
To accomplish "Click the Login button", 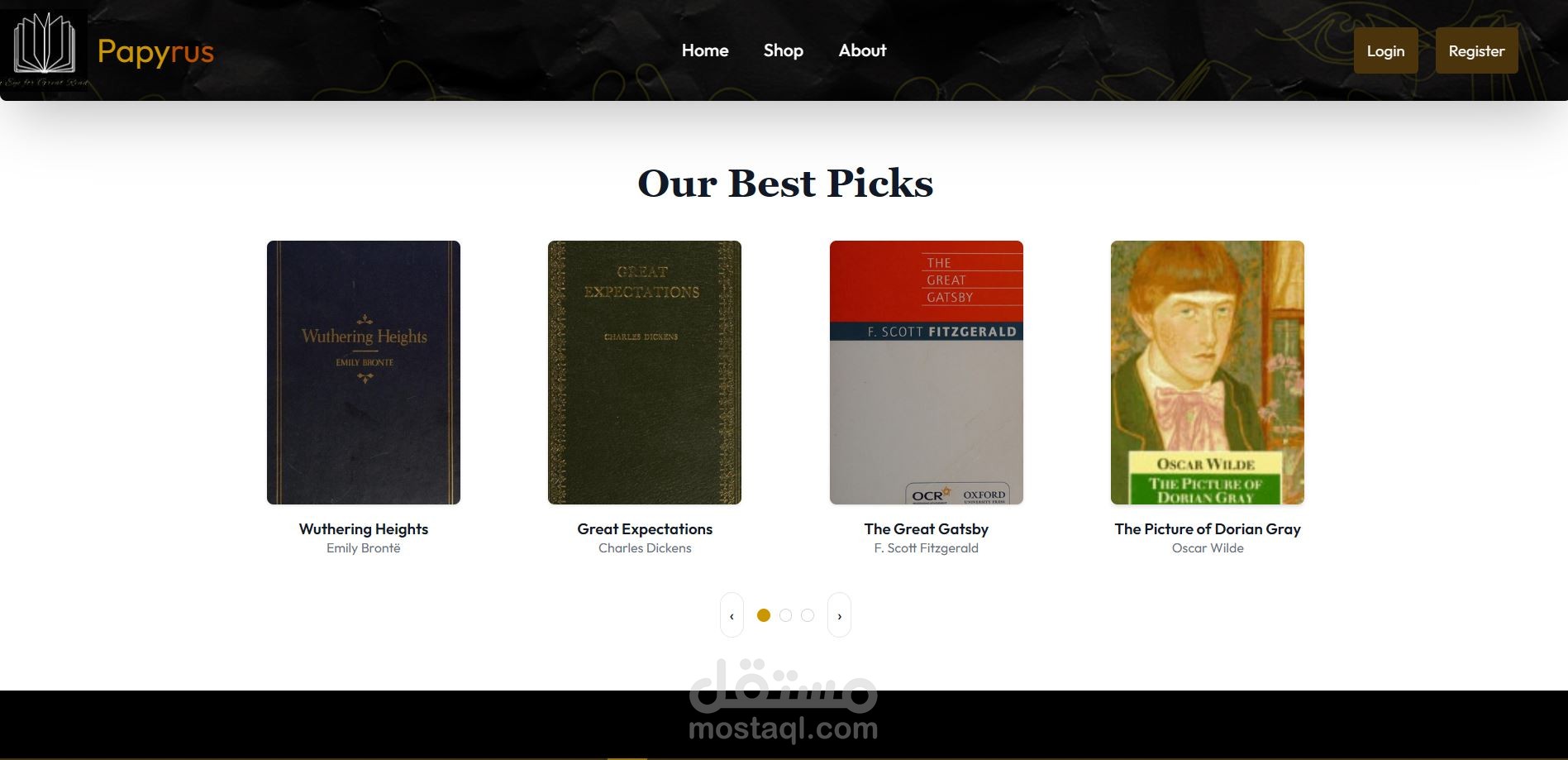I will pos(1385,50).
